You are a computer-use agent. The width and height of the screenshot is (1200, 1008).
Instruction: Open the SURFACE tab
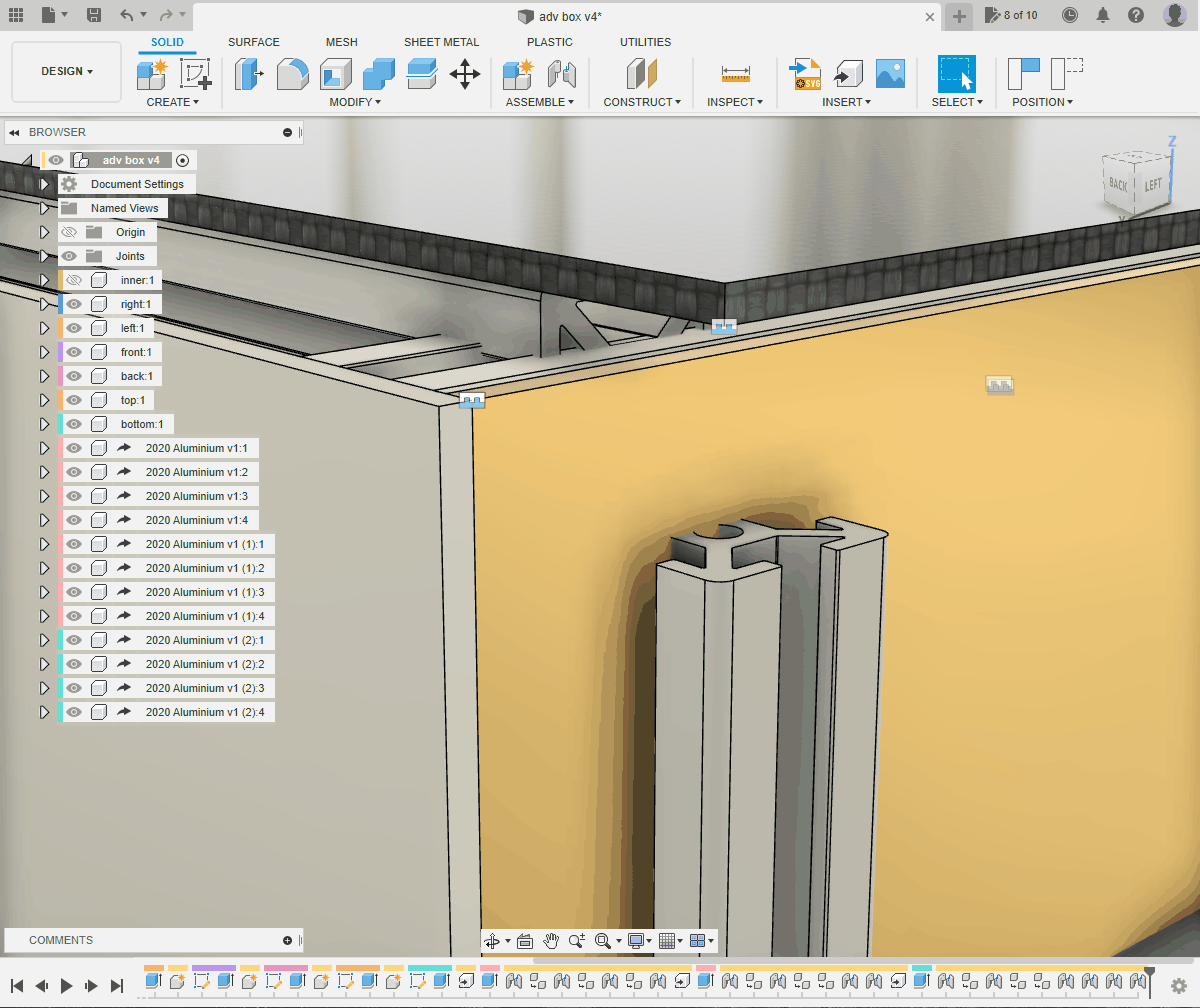coord(254,42)
